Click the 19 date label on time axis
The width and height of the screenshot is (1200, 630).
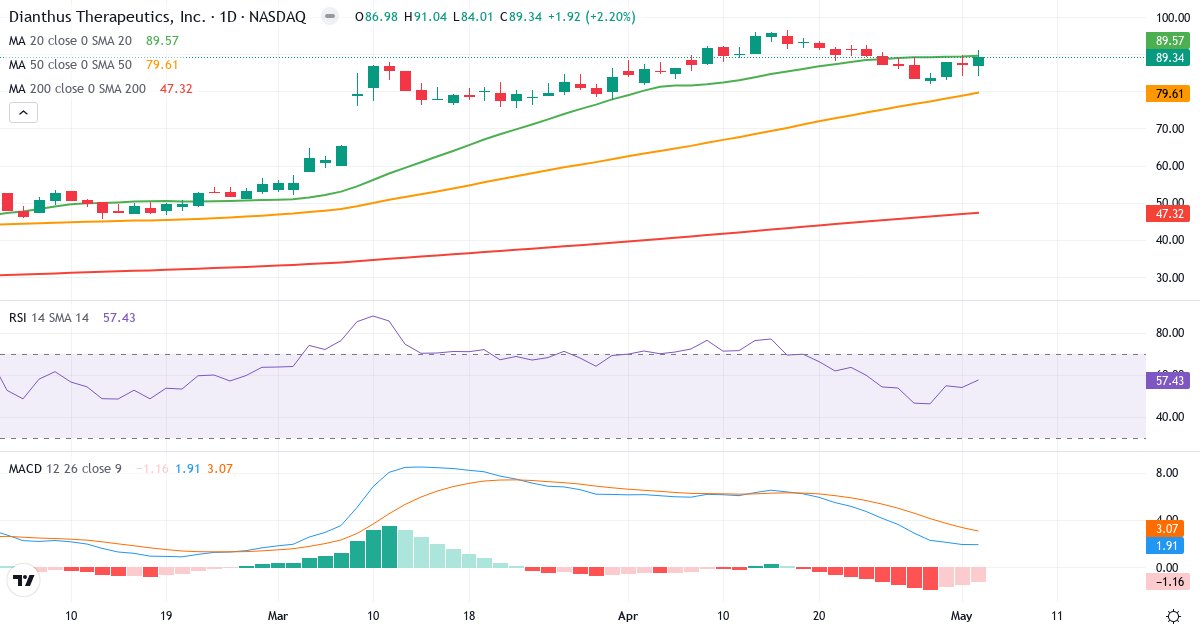tap(165, 616)
